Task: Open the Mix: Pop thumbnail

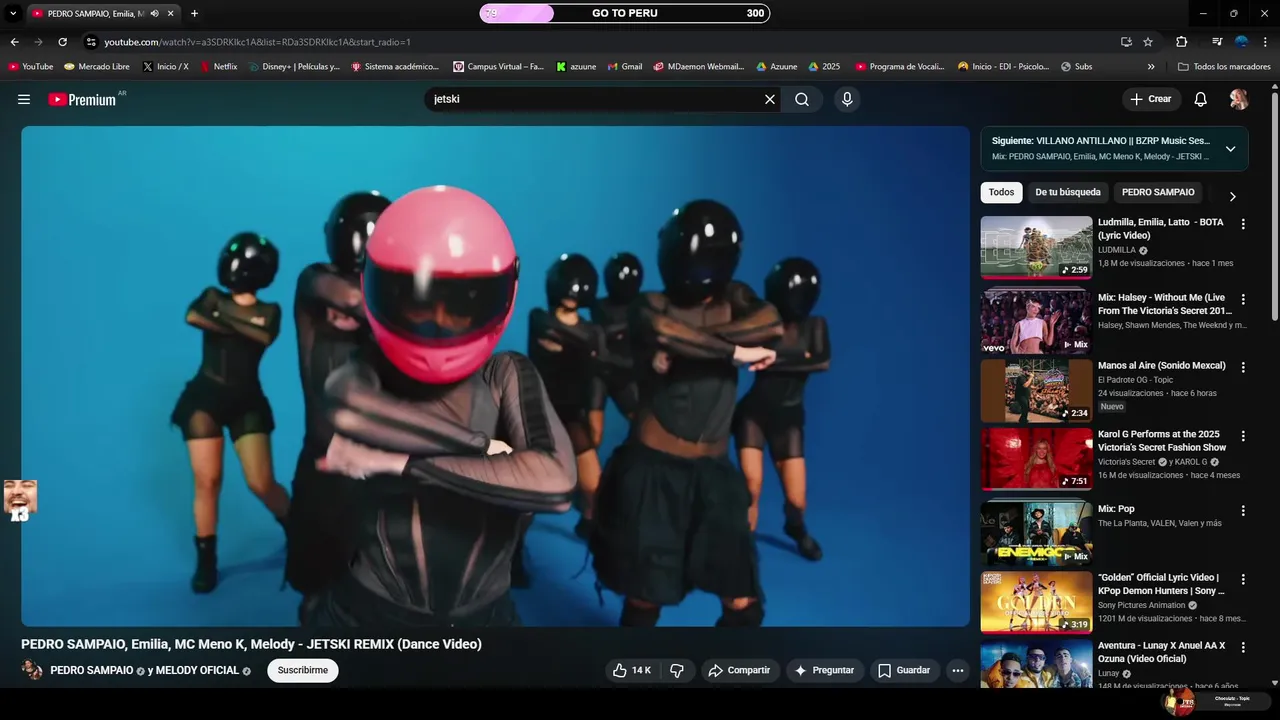Action: point(1036,533)
